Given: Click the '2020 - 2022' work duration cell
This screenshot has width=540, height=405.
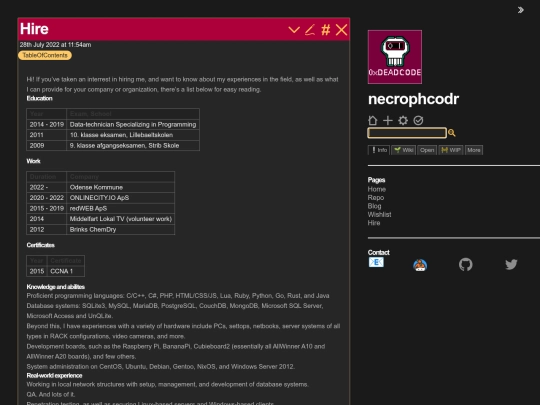Looking at the screenshot, I should click(x=46, y=198).
